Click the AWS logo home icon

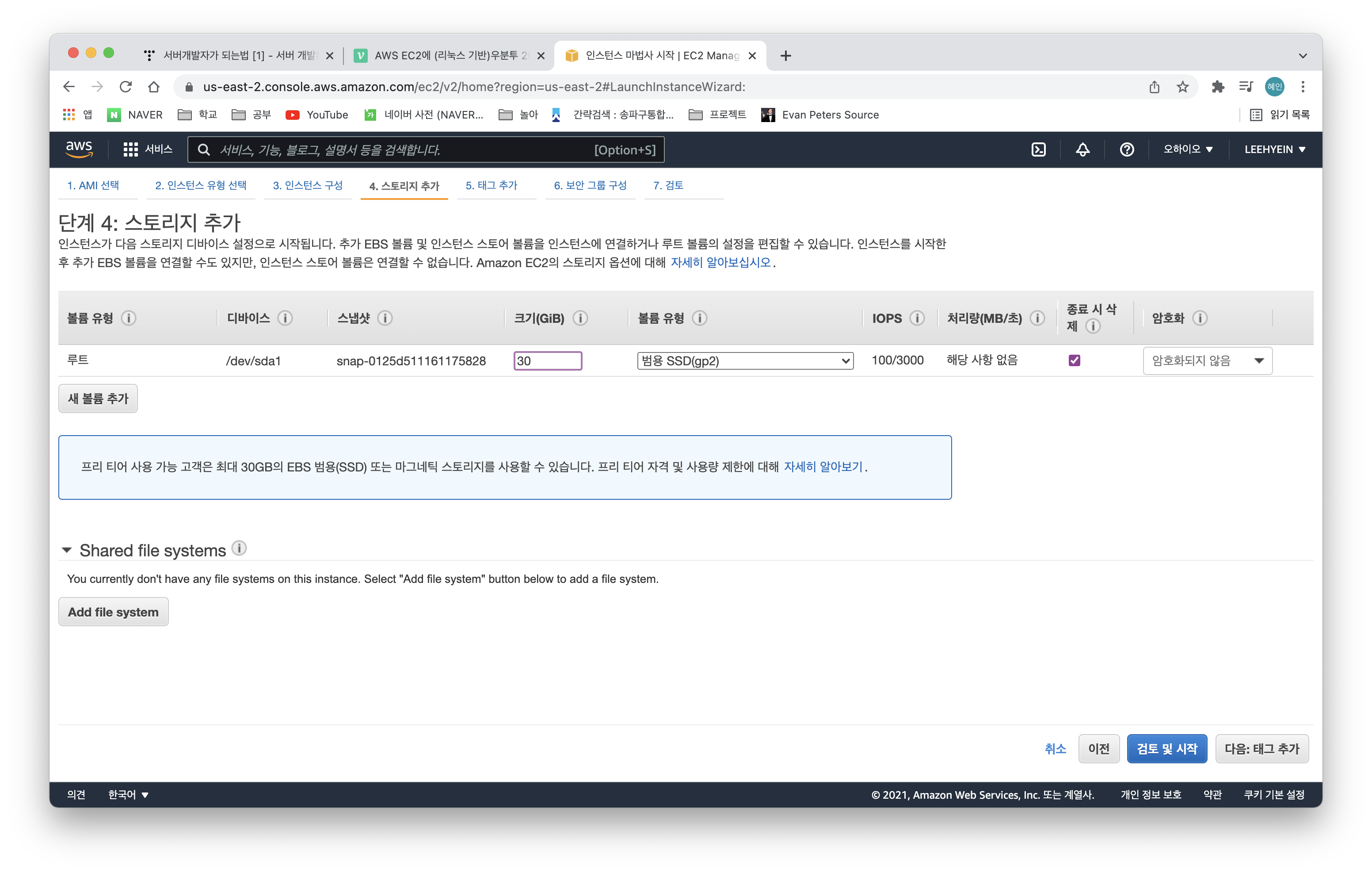point(79,149)
